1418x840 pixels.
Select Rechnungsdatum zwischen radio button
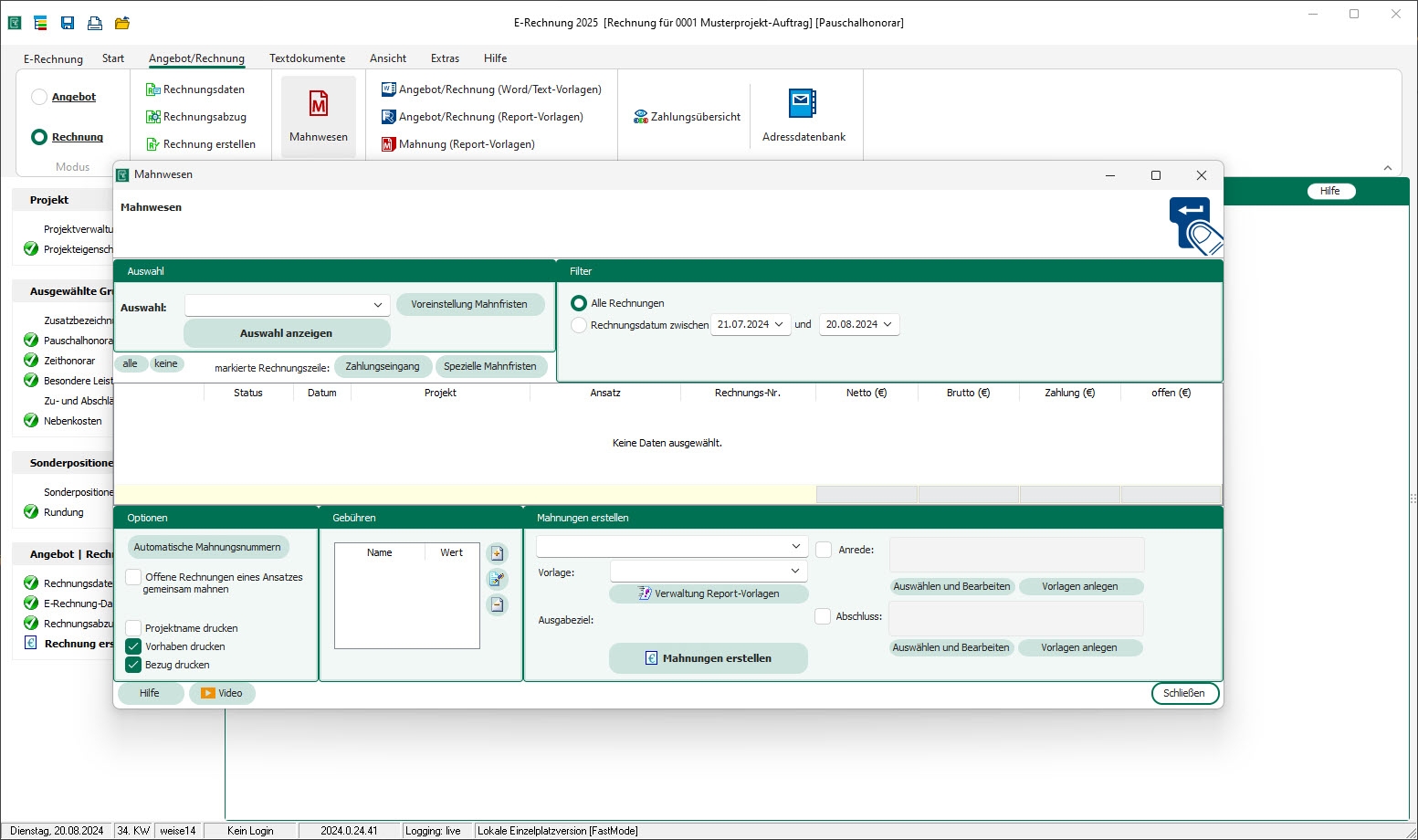[579, 325]
